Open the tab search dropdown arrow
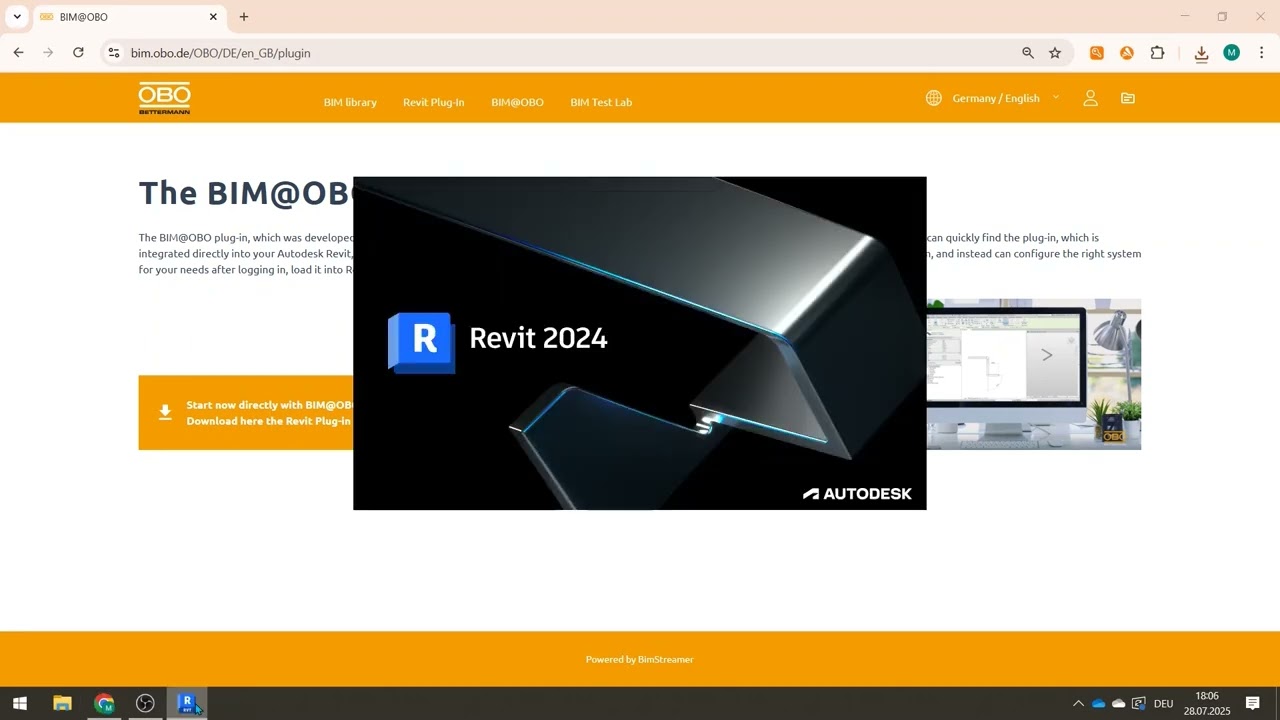This screenshot has height=720, width=1280. (17, 17)
